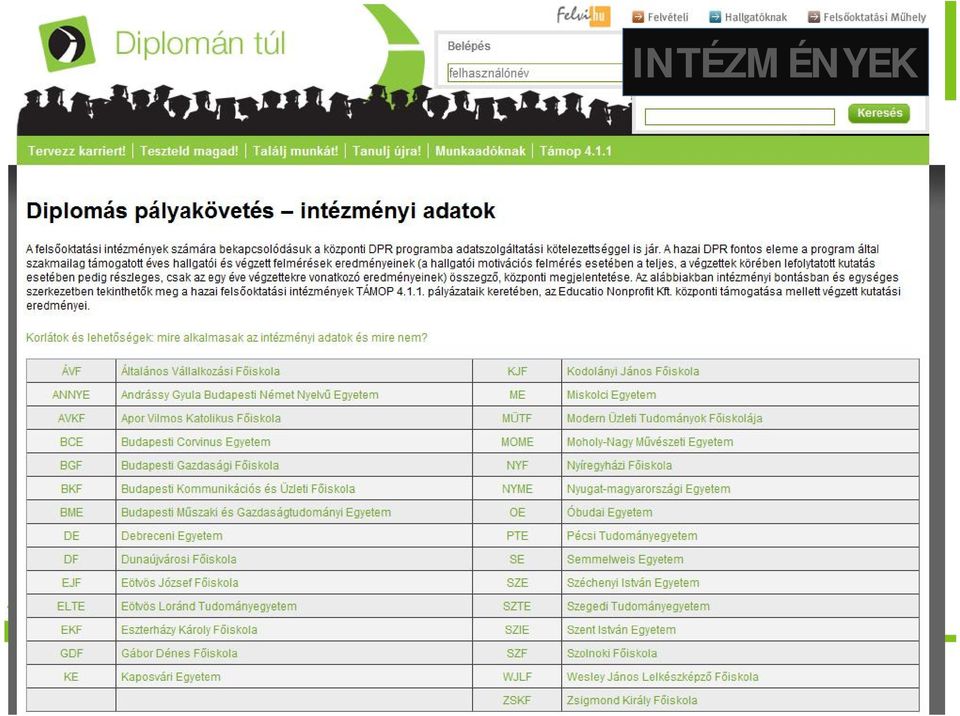This screenshot has height=716, width=960.
Task: Click the orange arrow icon beside Felvételi
Action: pyautogui.click(x=638, y=17)
